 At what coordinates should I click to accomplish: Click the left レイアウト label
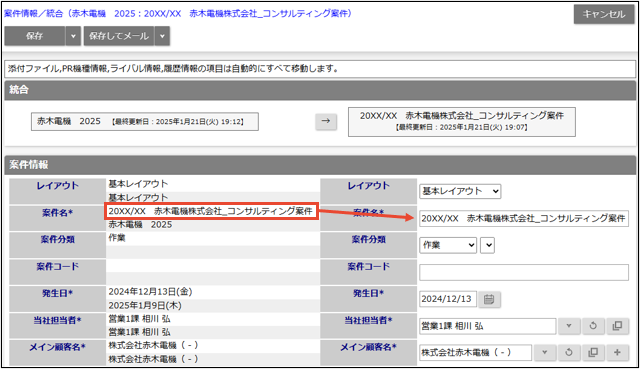(x=58, y=186)
